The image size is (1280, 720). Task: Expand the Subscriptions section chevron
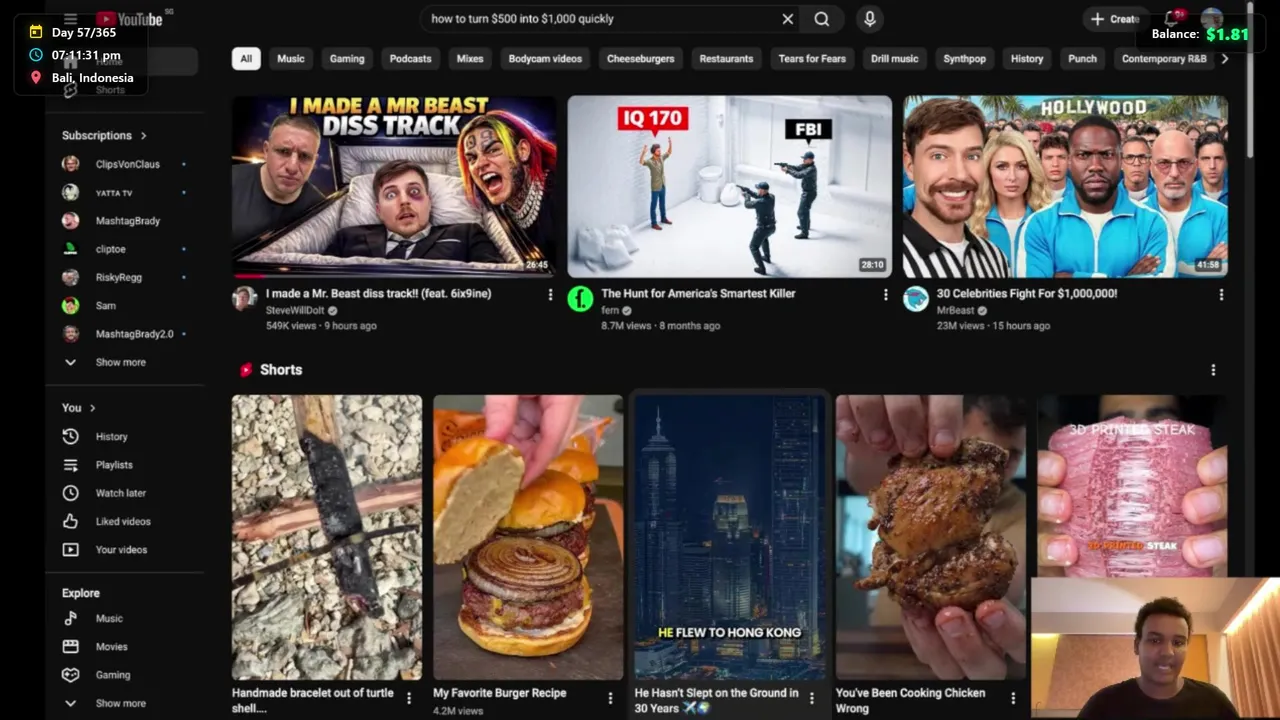pos(143,135)
